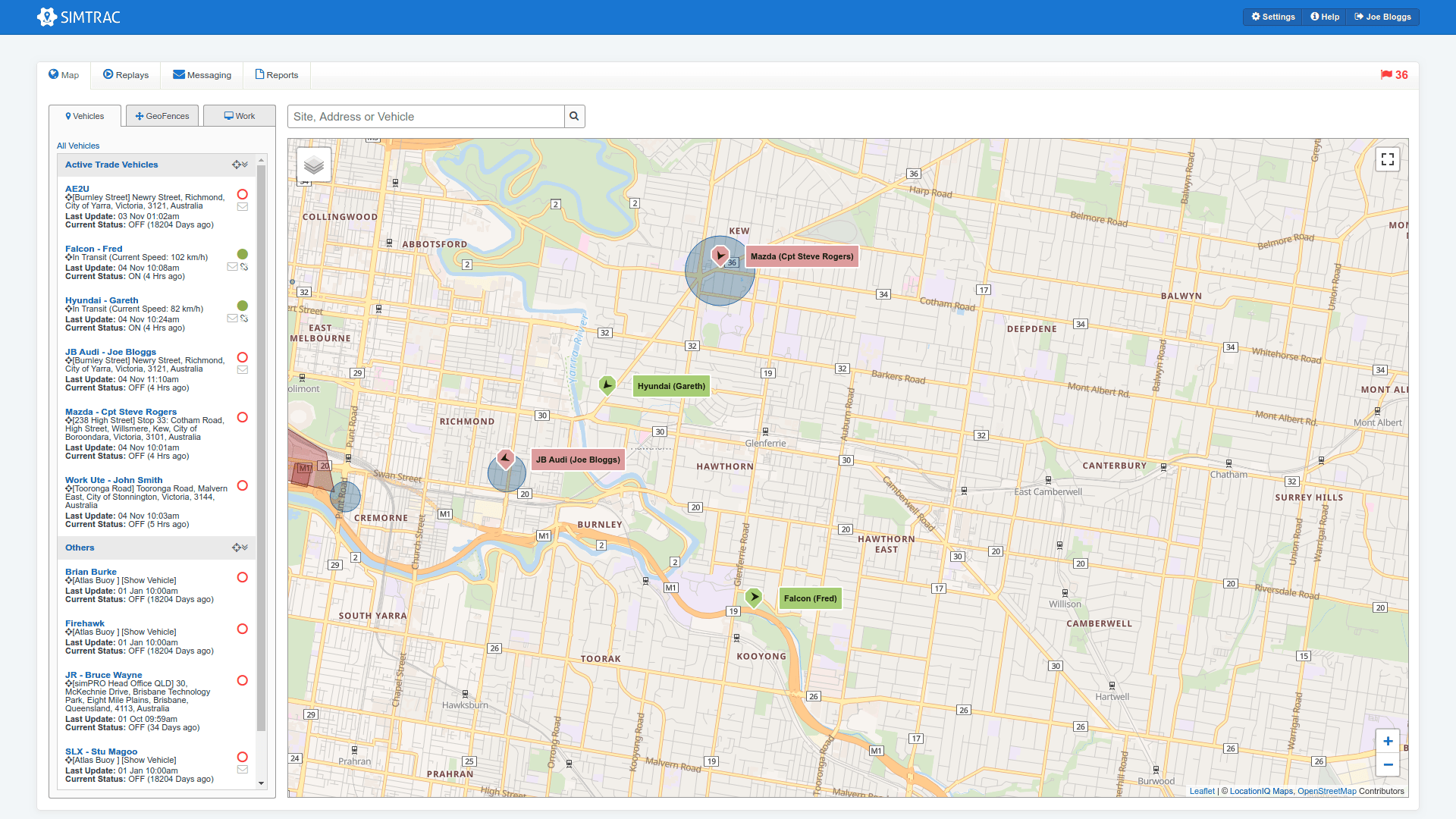The width and height of the screenshot is (1456, 819).
Task: Open message envelope for AE2U
Action: pyautogui.click(x=243, y=206)
